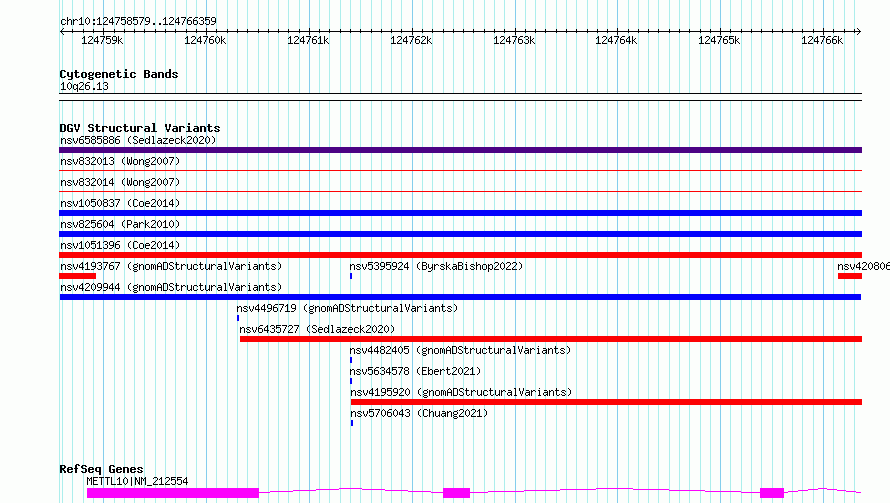The image size is (890, 503).
Task: Open nsv4193767 (gnomADStructuralVariants) label
Action: [171, 266]
